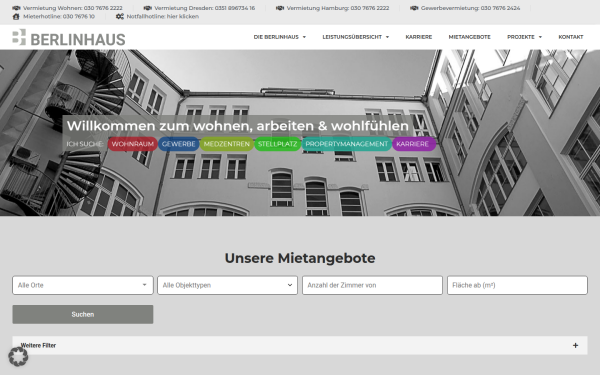Select the blue Gewerbe pill

coord(179,144)
